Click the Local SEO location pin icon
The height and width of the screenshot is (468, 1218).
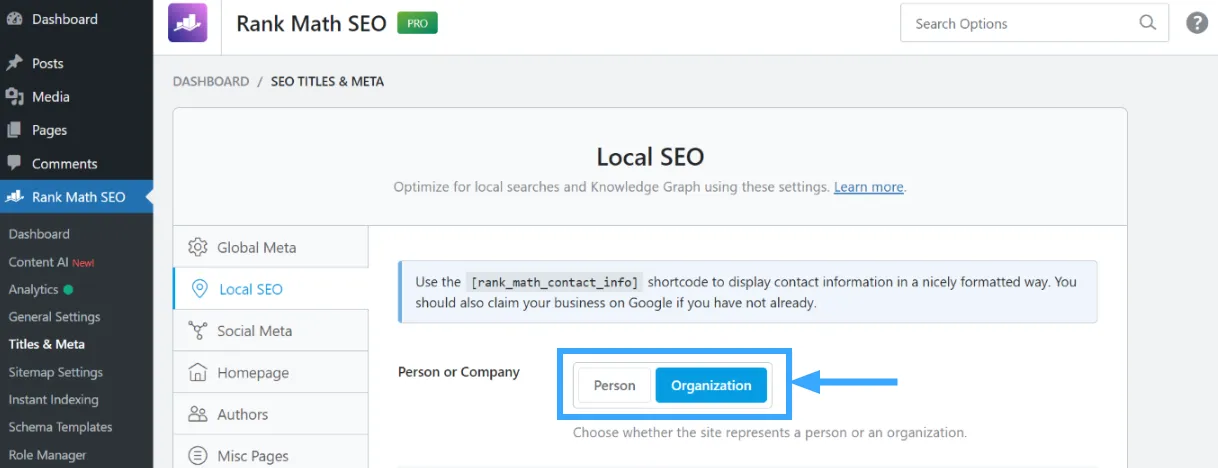click(x=198, y=289)
